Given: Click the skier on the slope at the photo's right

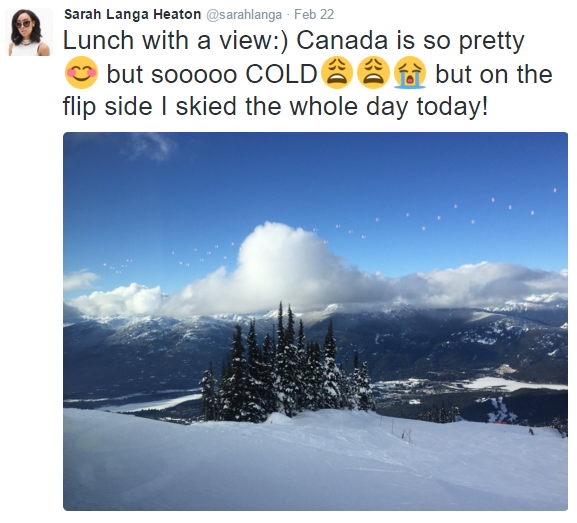Looking at the screenshot, I should 531,431.
